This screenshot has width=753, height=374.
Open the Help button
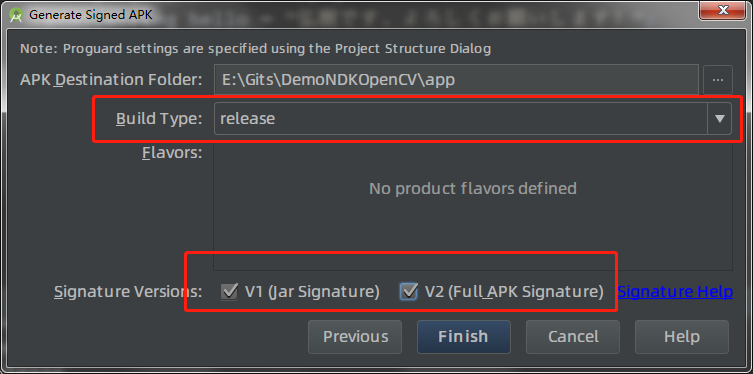(682, 337)
